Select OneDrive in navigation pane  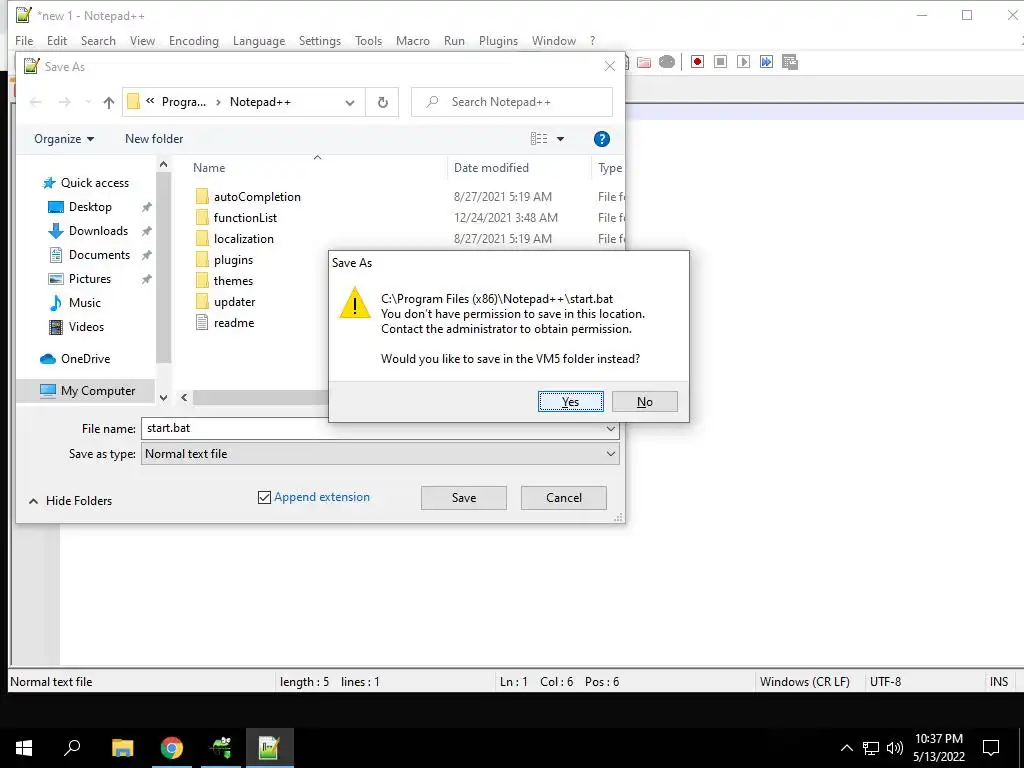[x=85, y=359]
